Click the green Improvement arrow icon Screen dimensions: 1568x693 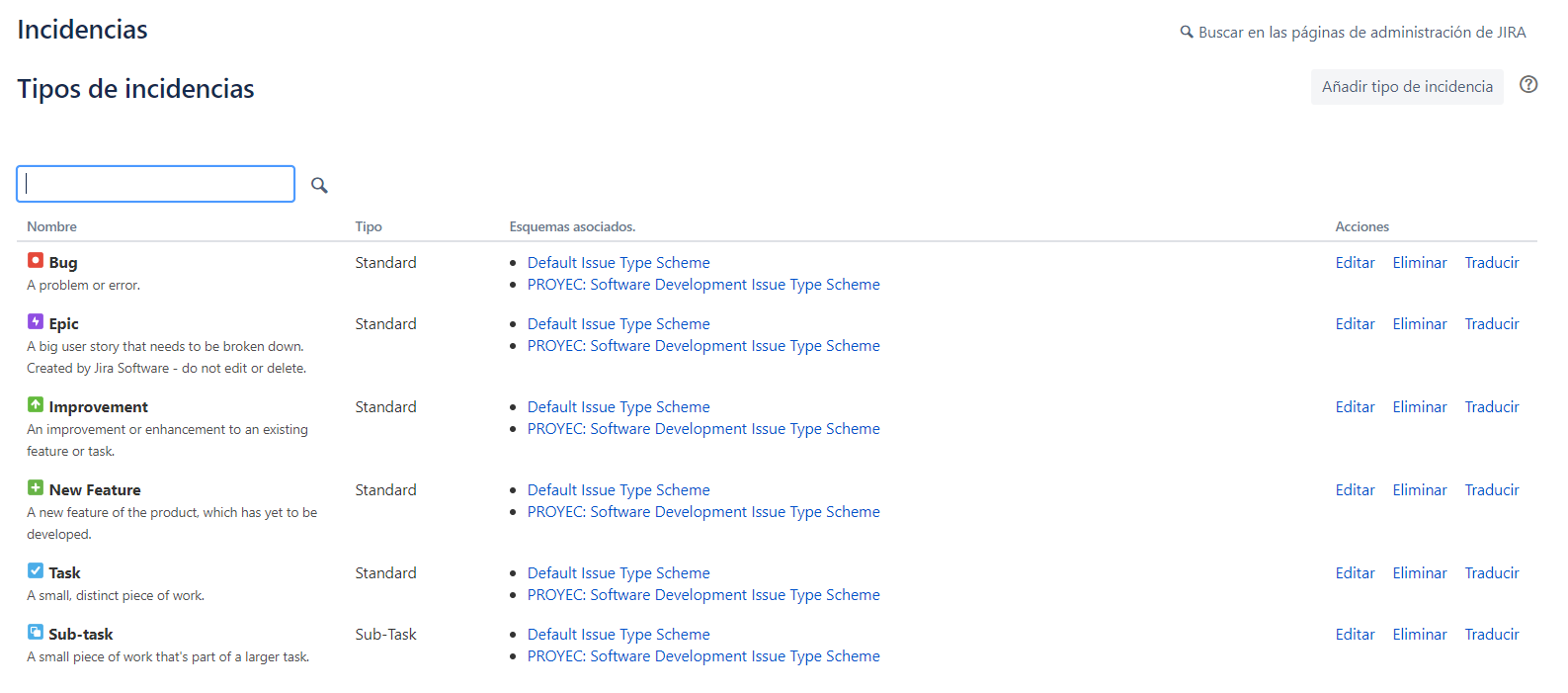pyautogui.click(x=36, y=404)
